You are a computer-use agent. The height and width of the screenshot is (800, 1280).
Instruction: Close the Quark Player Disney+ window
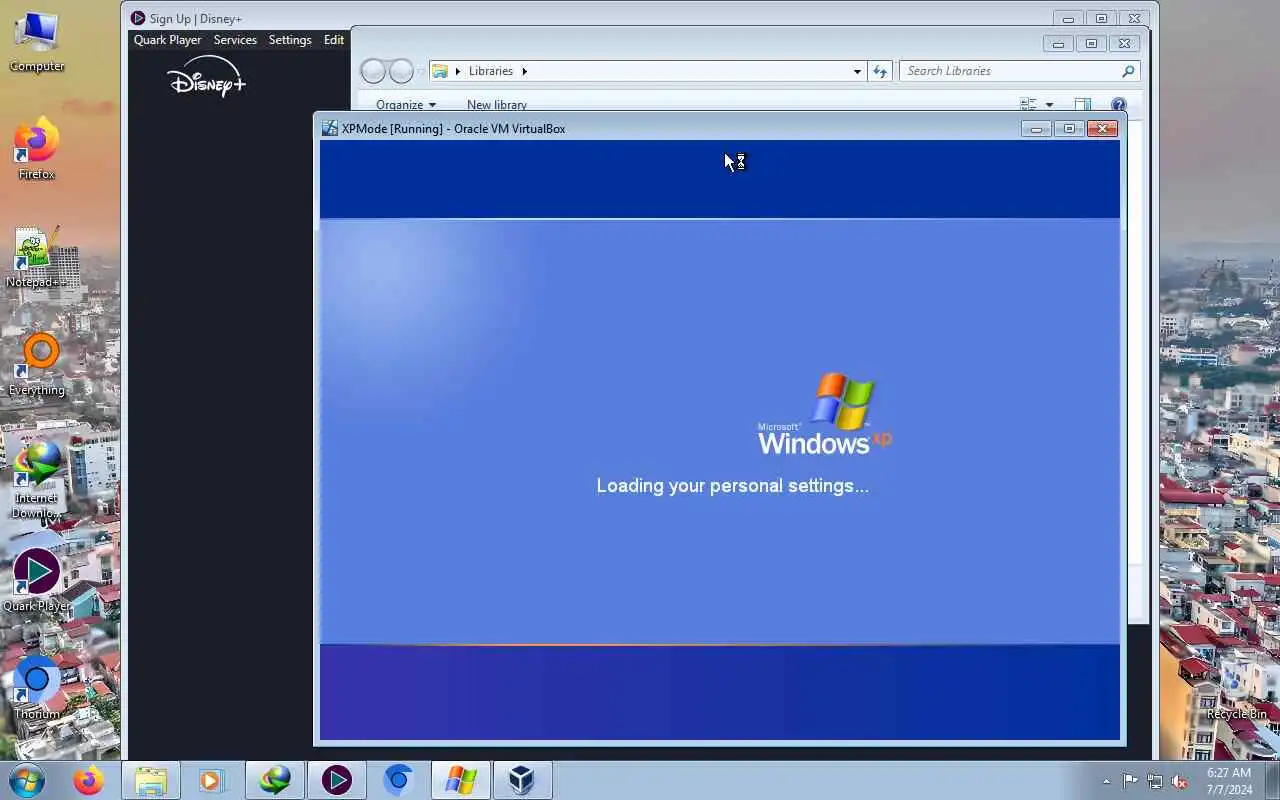(1134, 18)
